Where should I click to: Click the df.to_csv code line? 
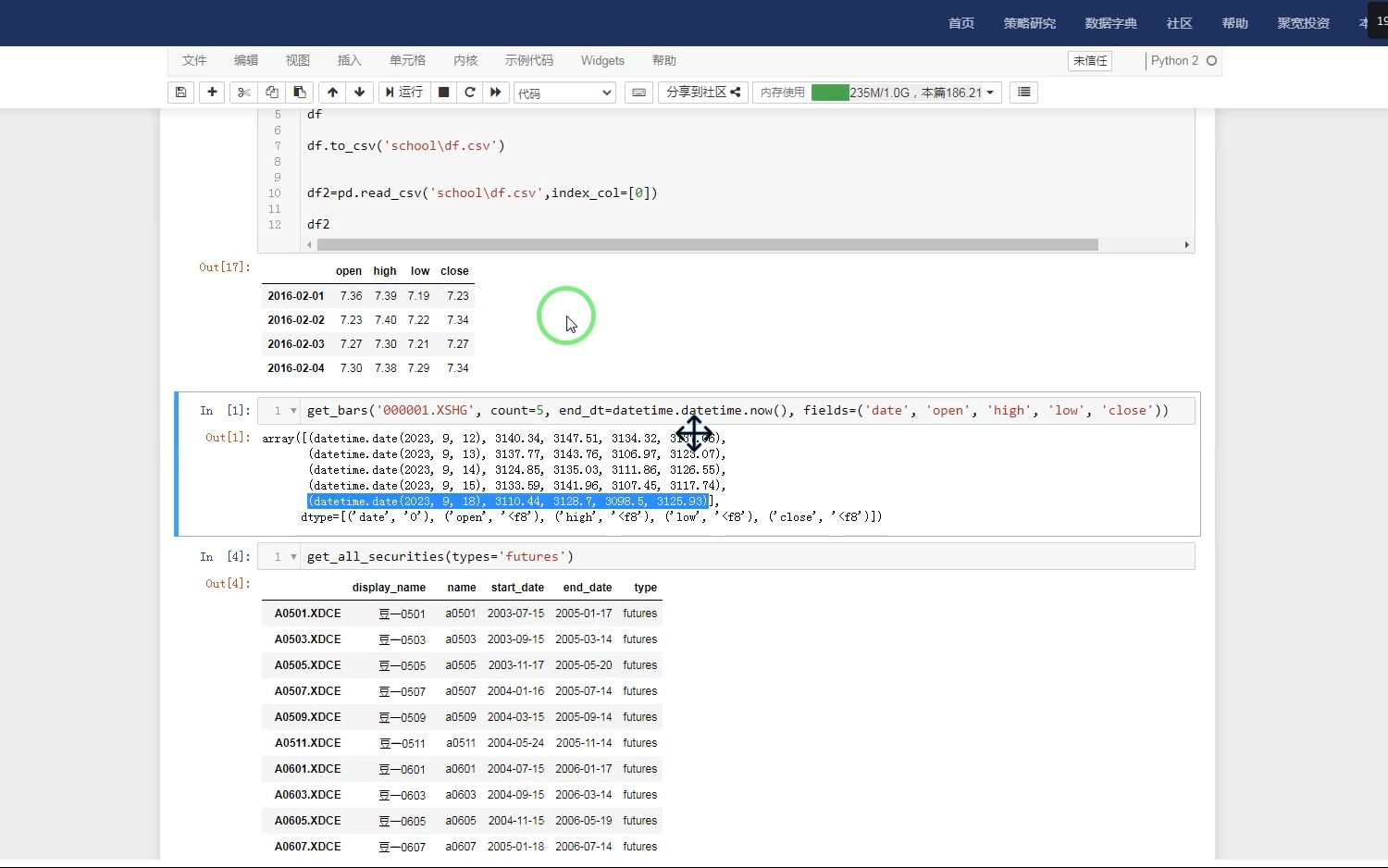406,146
